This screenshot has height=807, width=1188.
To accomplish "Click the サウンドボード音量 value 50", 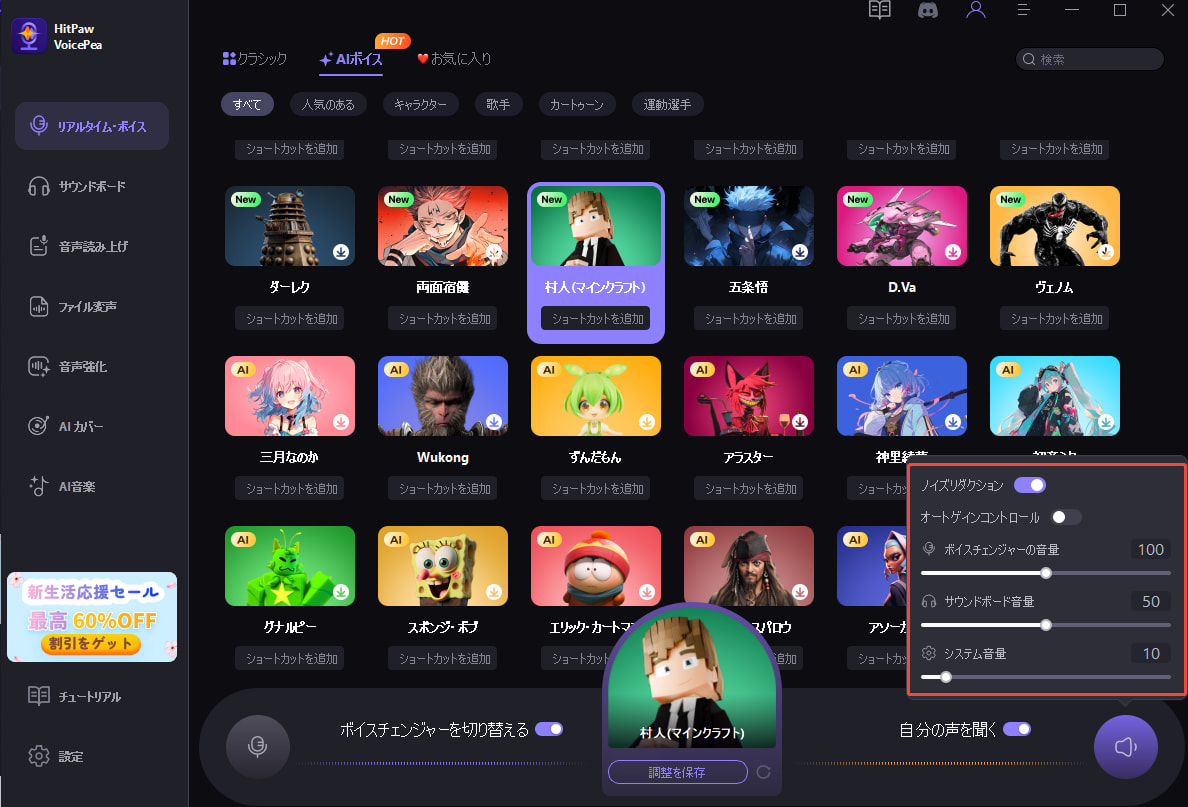I will 1151,602.
